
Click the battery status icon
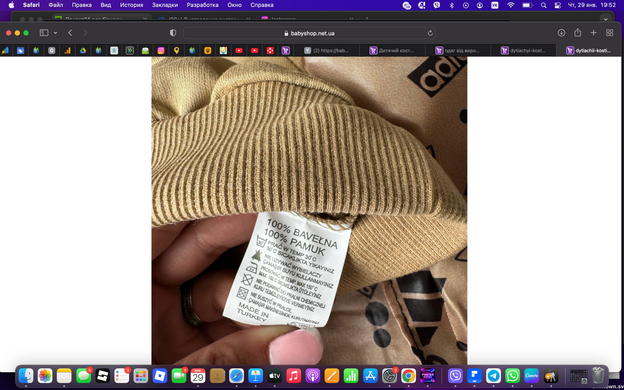527,5
